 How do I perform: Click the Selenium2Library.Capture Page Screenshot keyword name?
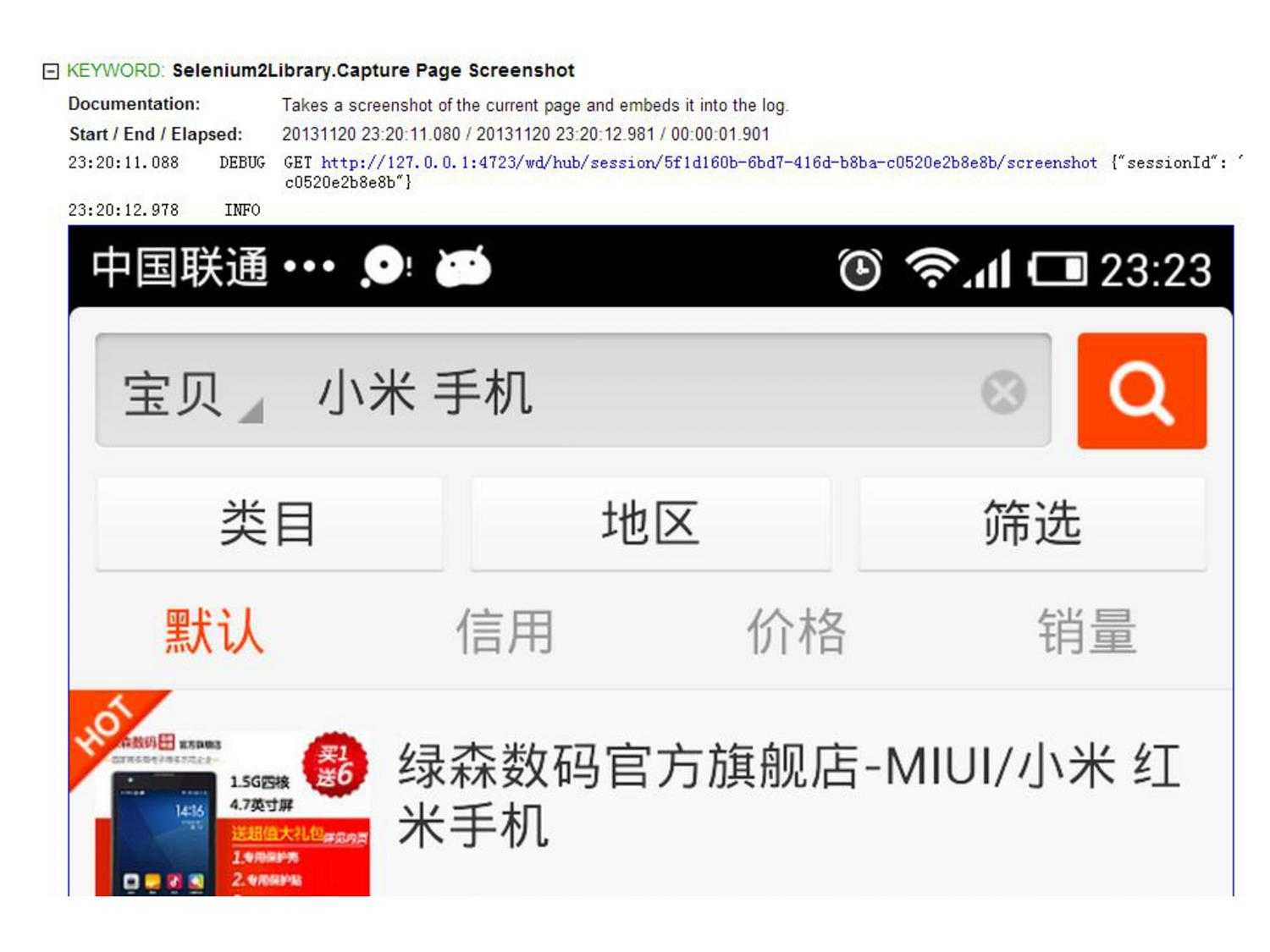pos(373,70)
